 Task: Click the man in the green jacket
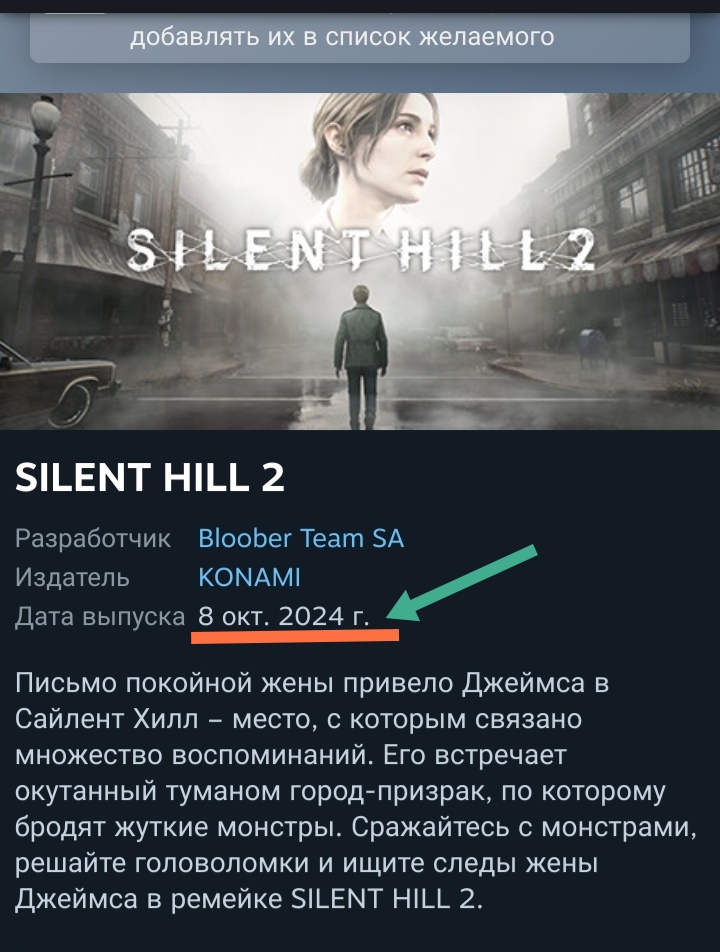(x=361, y=354)
